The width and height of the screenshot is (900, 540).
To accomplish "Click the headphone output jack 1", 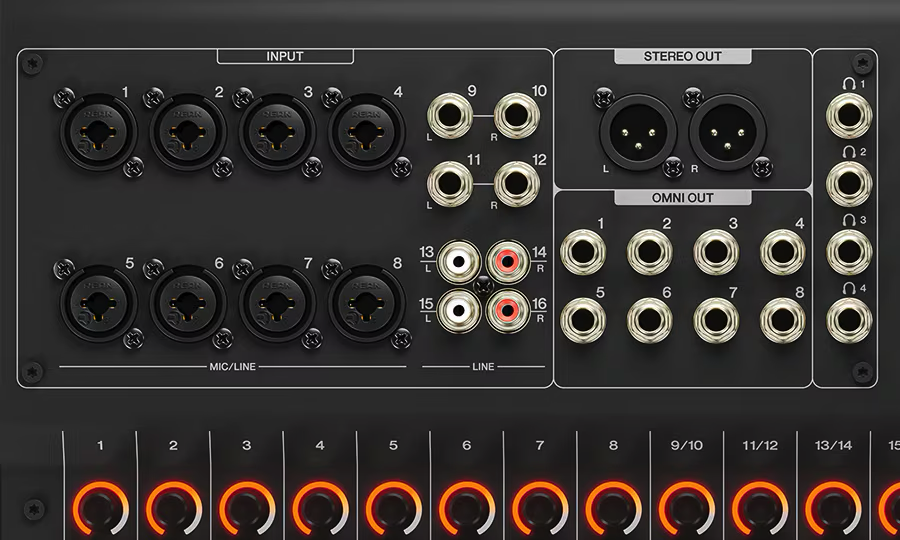I will [848, 116].
